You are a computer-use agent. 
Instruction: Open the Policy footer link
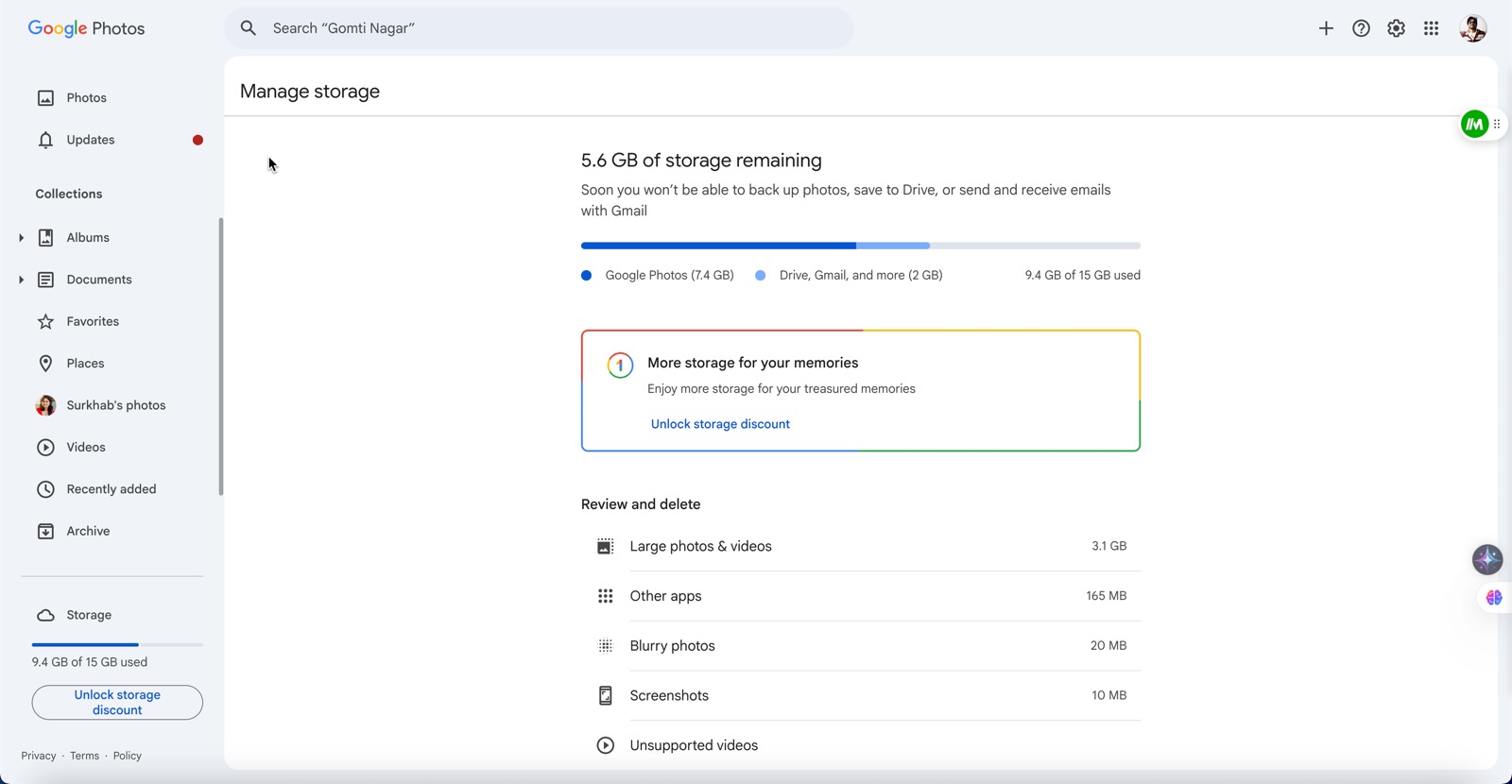[128, 756]
